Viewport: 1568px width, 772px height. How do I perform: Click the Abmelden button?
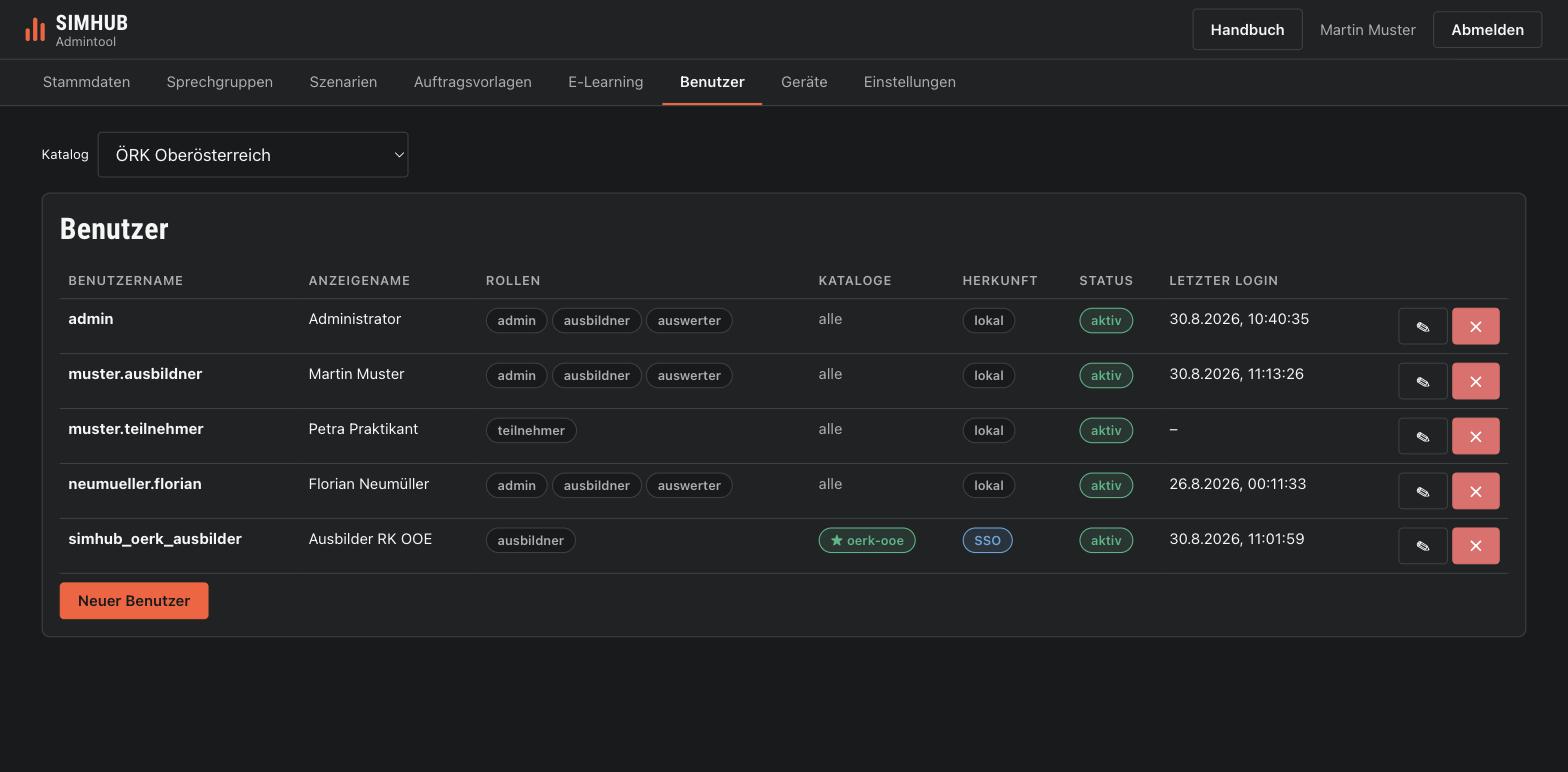click(1487, 30)
